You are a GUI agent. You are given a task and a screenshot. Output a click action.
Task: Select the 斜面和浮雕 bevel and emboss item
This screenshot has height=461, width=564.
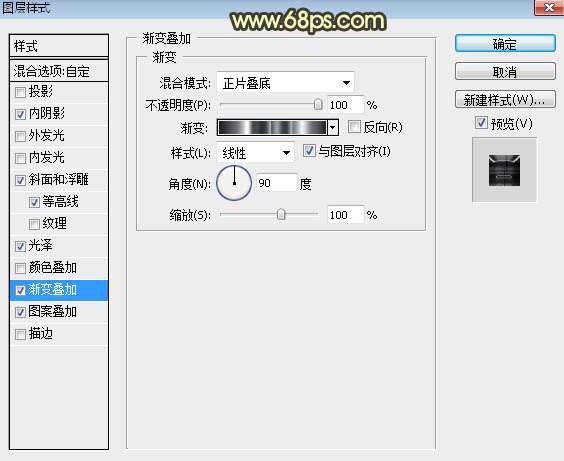pyautogui.click(x=59, y=180)
